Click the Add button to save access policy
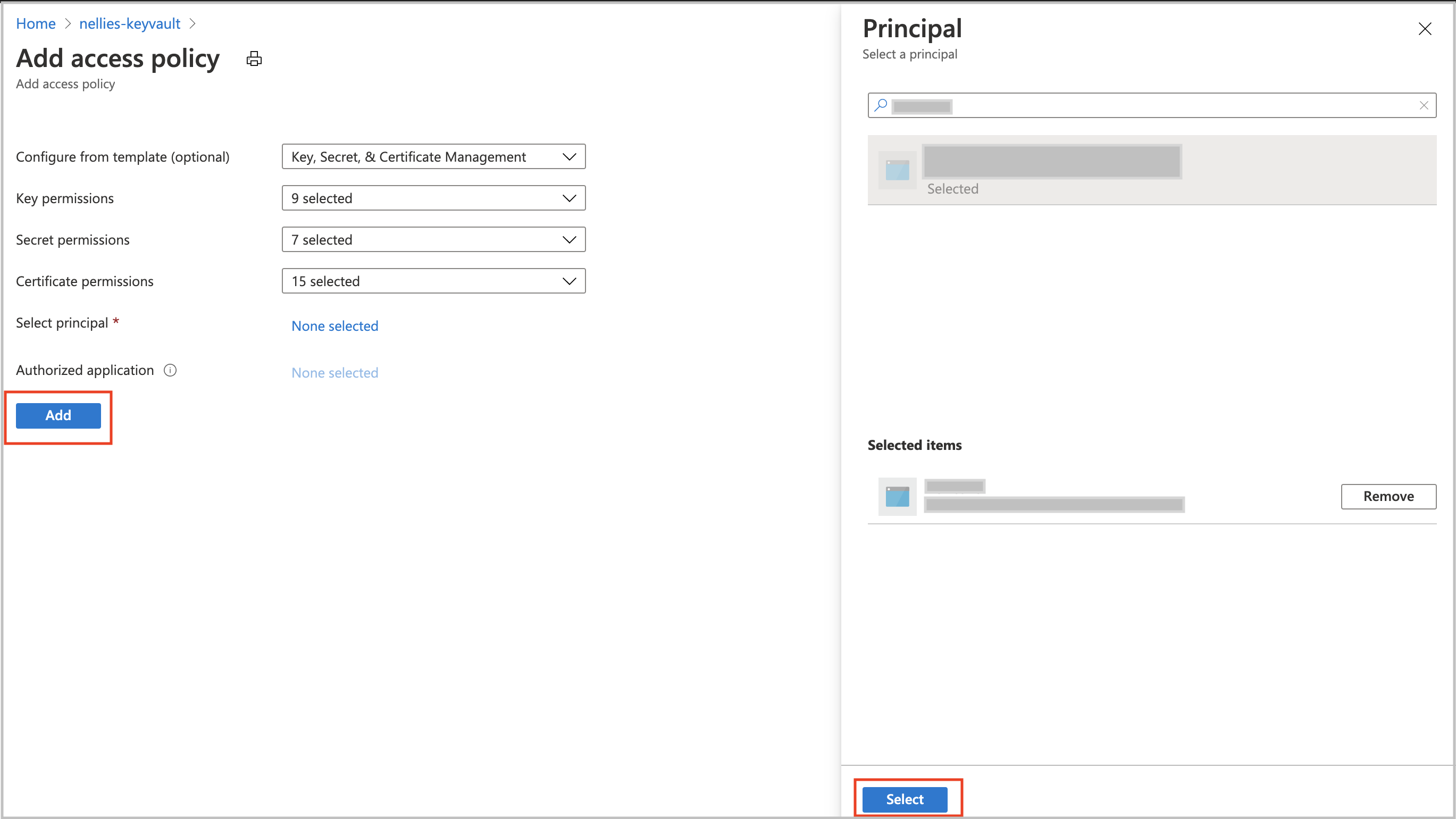 click(57, 415)
